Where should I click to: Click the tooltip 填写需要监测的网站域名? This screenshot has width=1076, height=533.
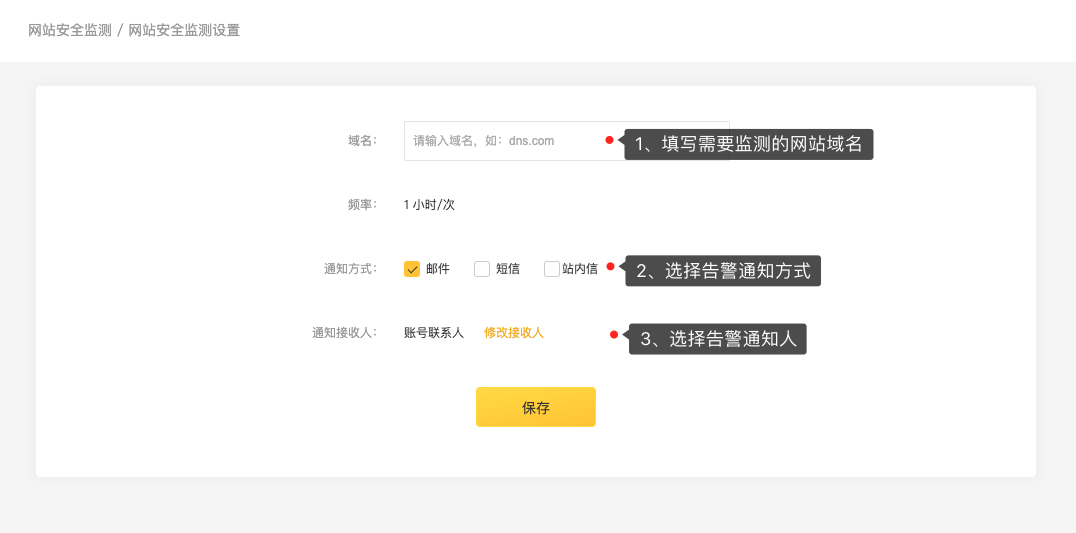749,144
